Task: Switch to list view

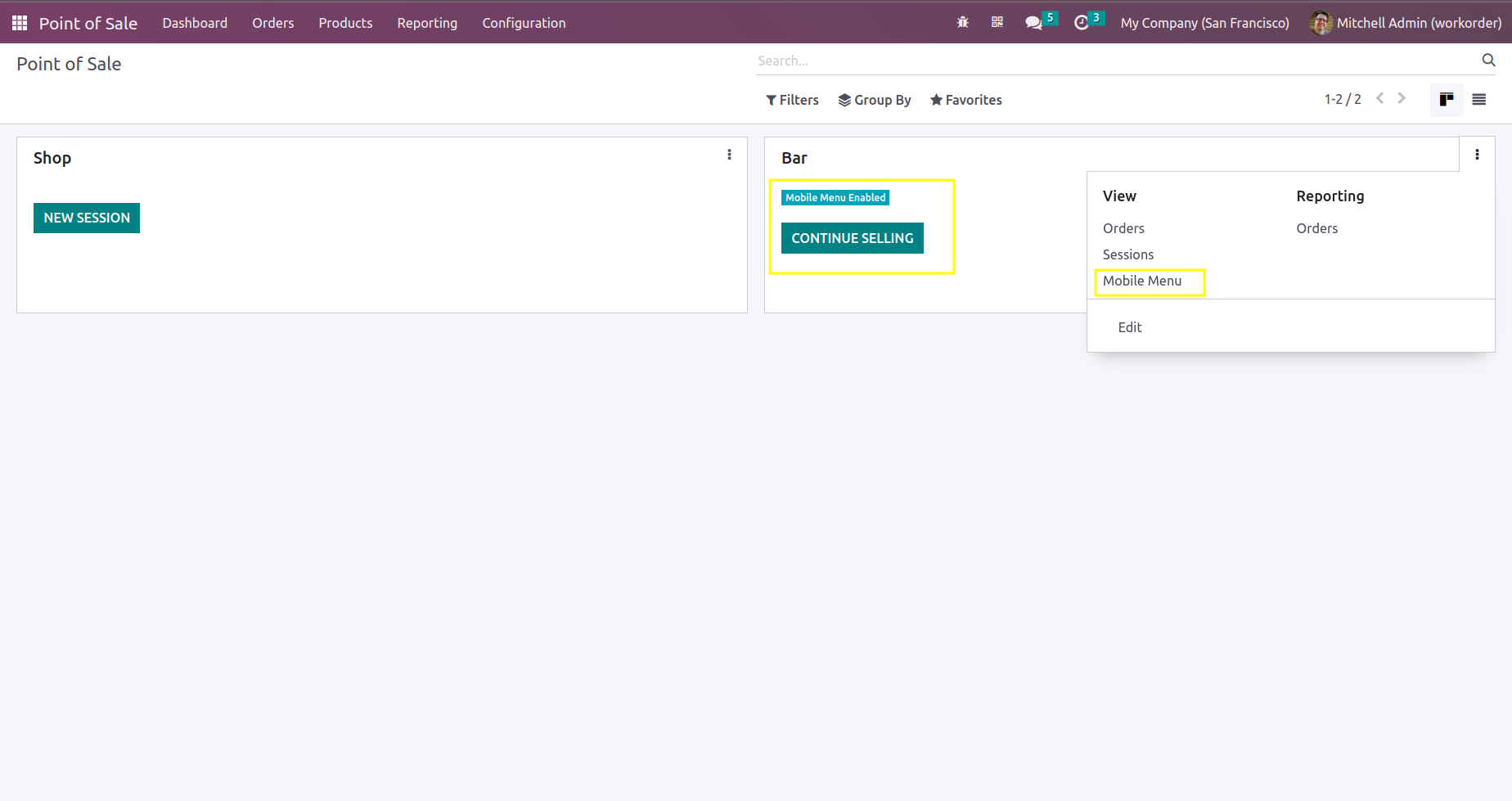Action: [1479, 100]
